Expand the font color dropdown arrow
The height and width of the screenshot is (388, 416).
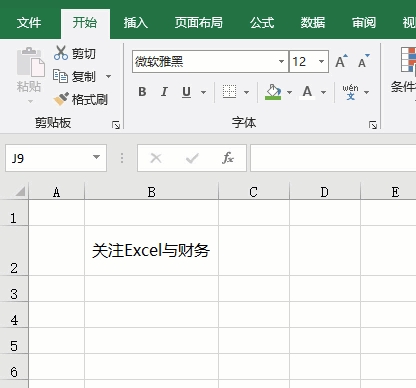[323, 92]
